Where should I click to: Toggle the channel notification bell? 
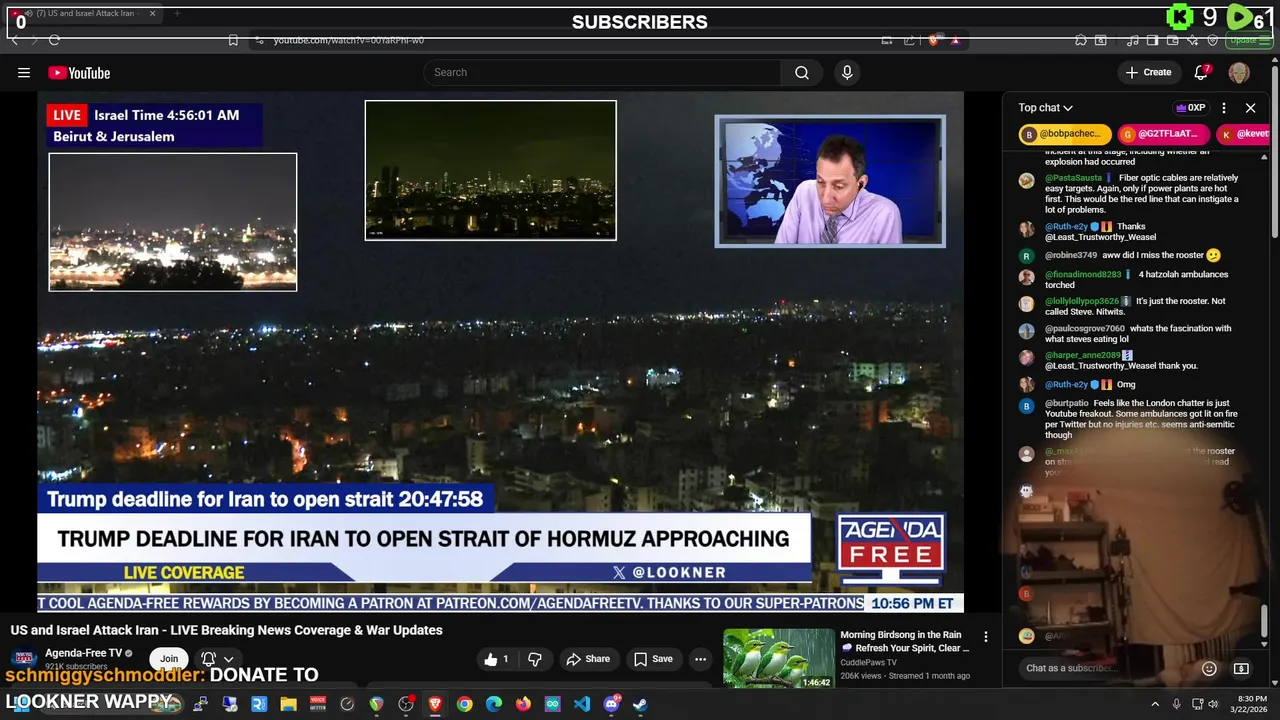(208, 659)
